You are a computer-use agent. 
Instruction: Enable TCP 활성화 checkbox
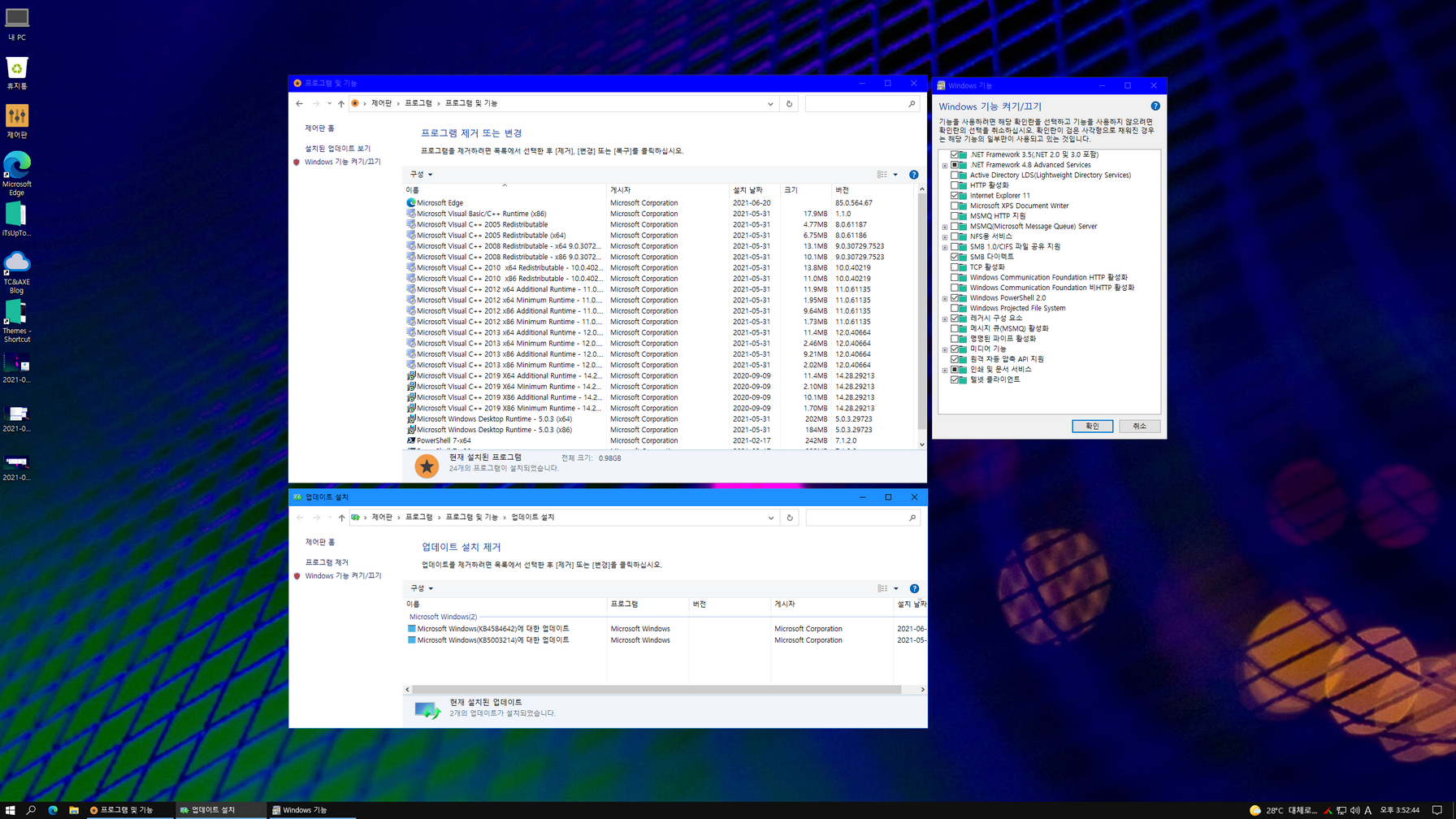tap(955, 266)
